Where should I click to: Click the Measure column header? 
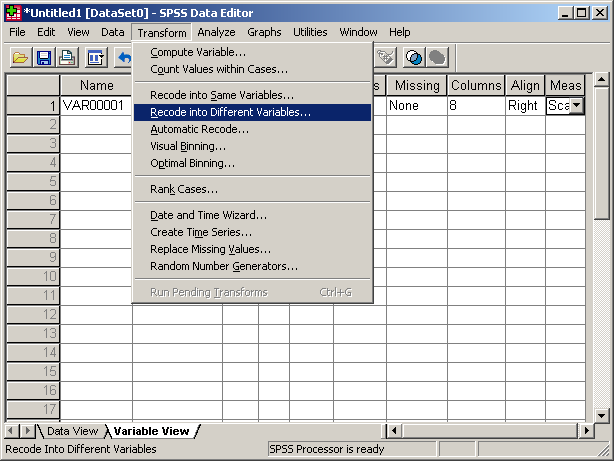coord(565,85)
